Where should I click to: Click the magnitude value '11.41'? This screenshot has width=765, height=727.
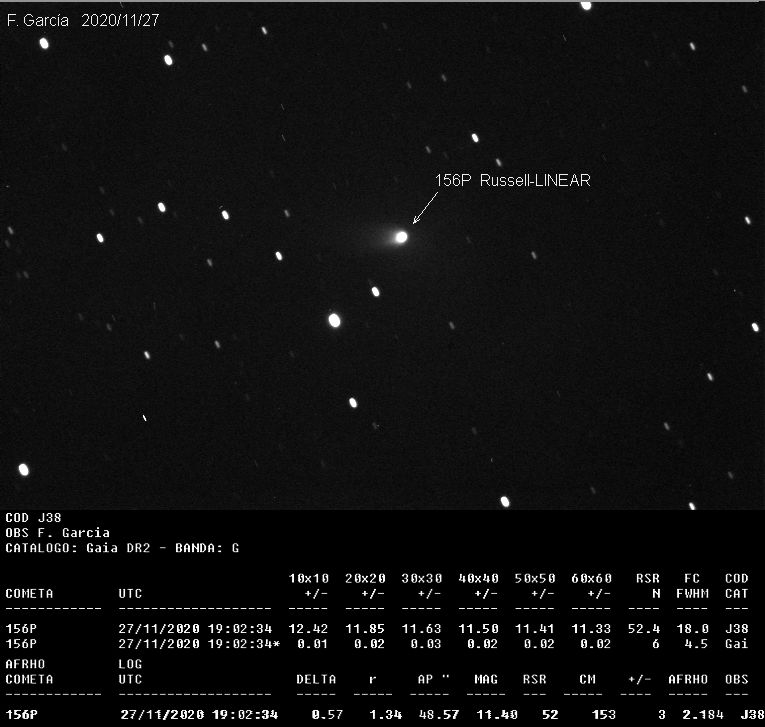tap(535, 629)
